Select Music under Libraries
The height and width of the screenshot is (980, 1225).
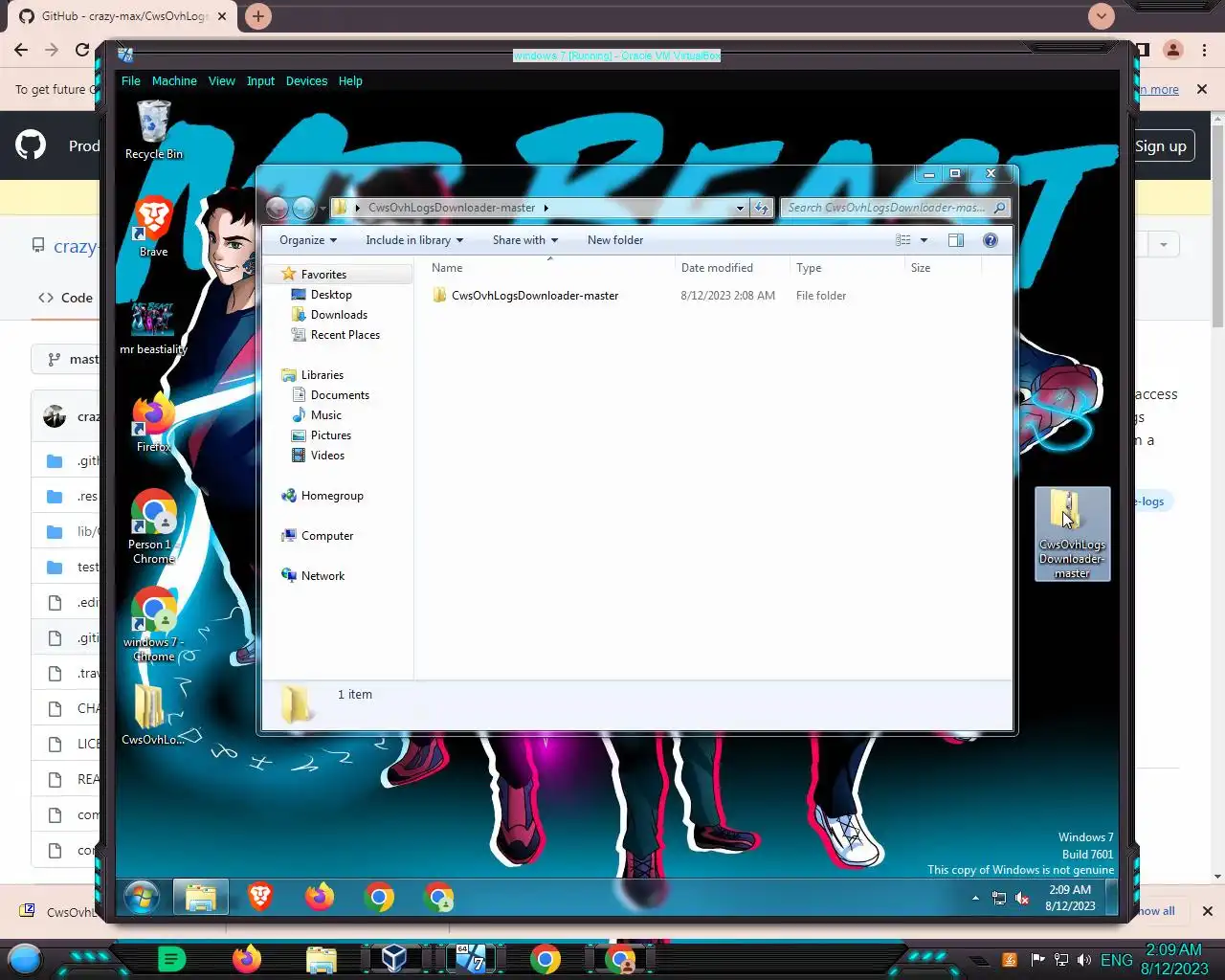click(326, 415)
